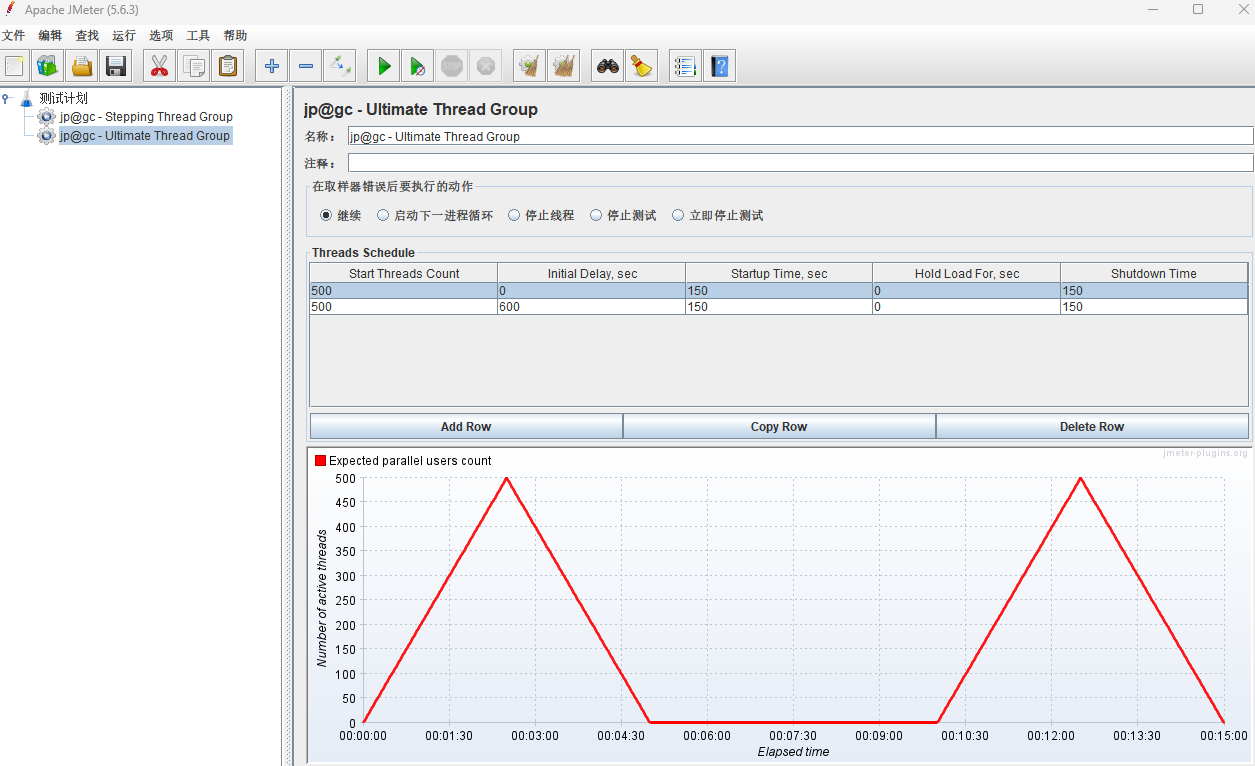Click the Reset search brush icon
The width and height of the screenshot is (1255, 766).
[x=641, y=67]
